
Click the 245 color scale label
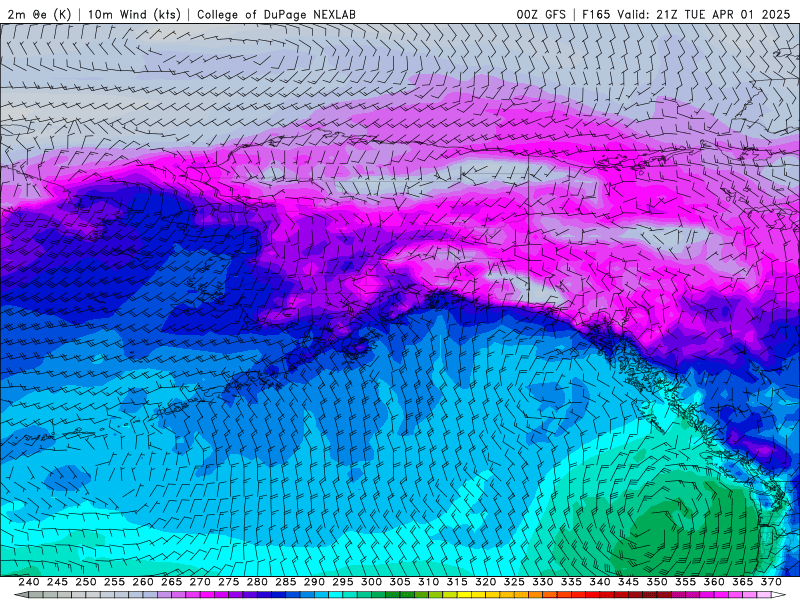pos(57,582)
